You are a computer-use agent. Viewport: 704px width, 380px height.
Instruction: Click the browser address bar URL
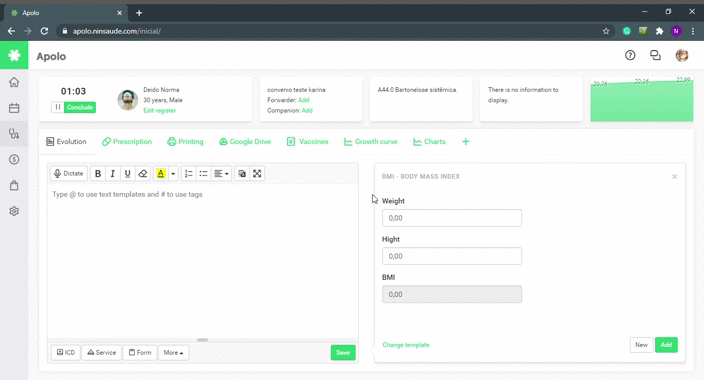(x=117, y=31)
